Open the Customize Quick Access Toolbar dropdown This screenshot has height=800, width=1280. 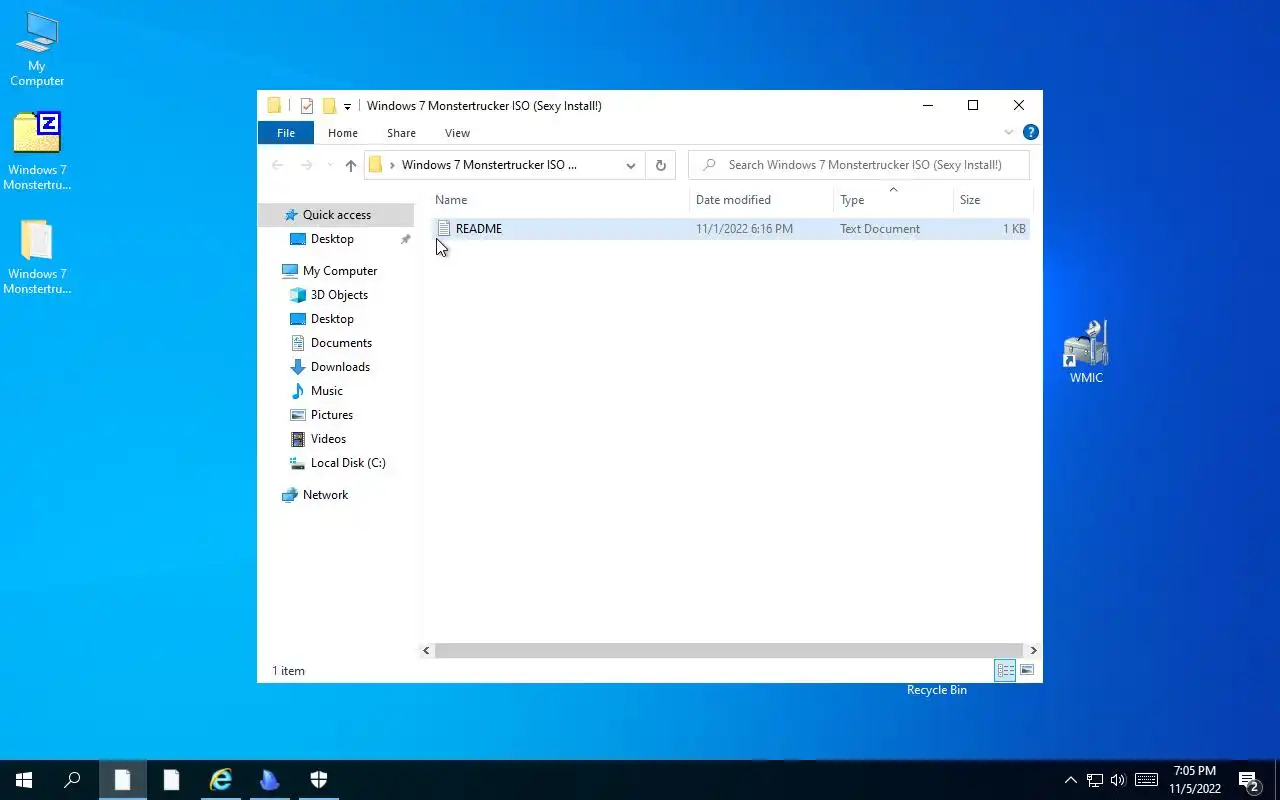pos(347,106)
